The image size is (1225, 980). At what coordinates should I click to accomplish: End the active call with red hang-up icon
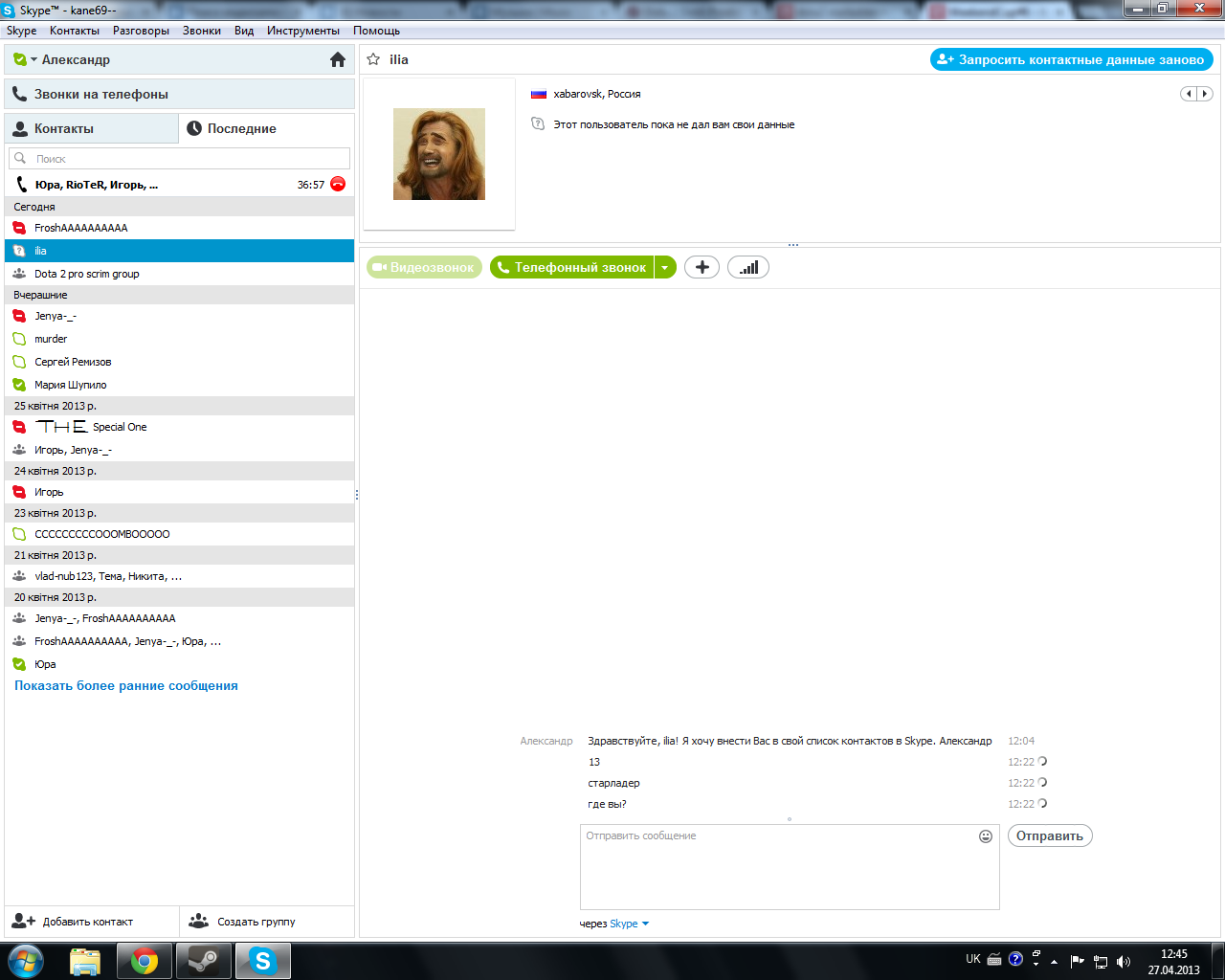coord(338,184)
